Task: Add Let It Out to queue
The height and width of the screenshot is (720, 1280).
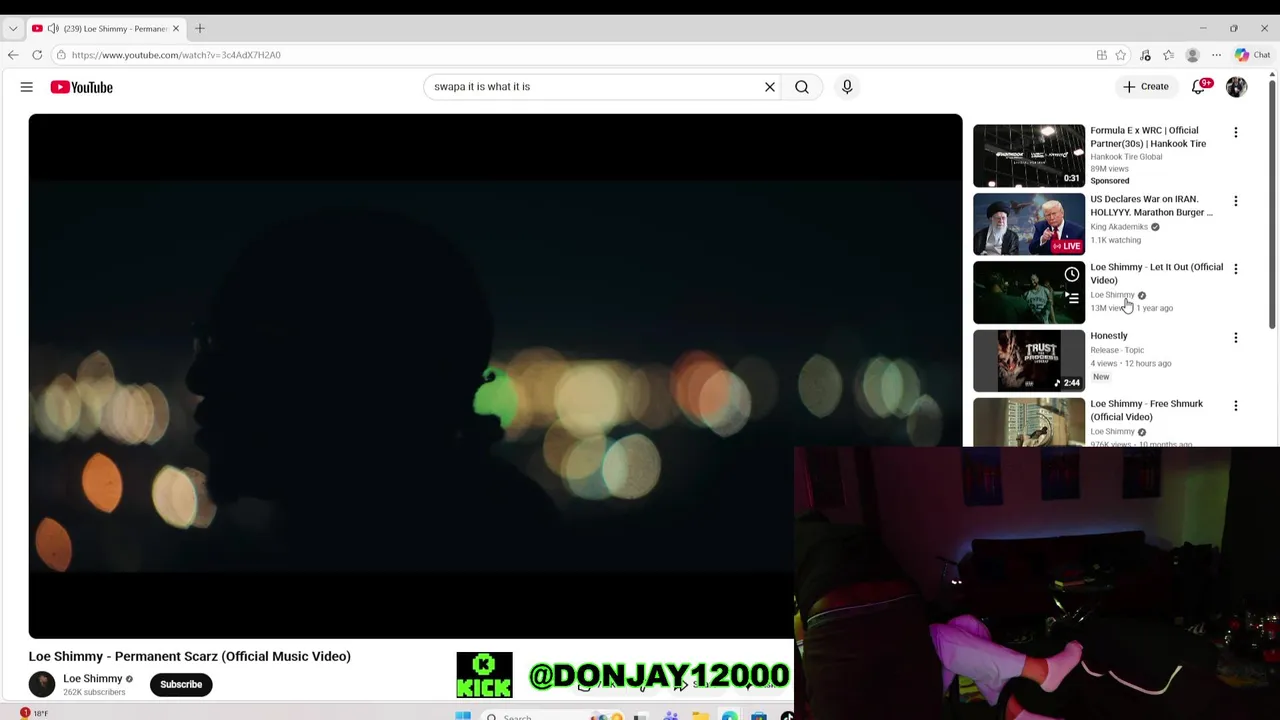Action: coord(1072,297)
